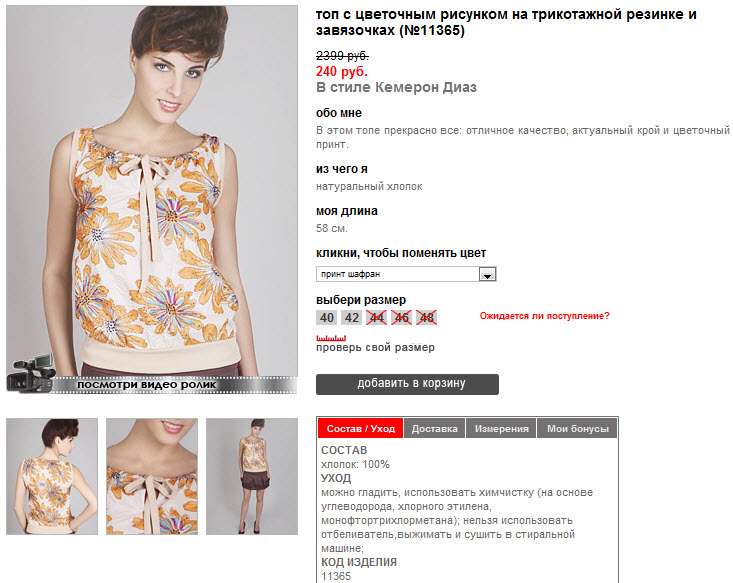Screen dimensions: 733x583
Task: Choose size 42
Action: (352, 318)
